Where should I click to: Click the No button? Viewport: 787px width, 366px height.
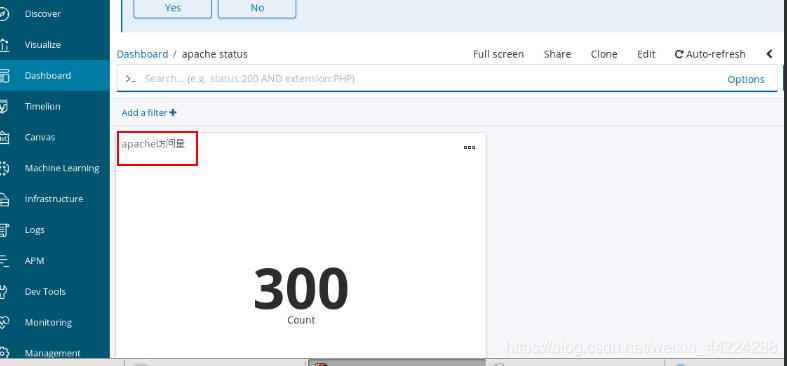tap(257, 8)
